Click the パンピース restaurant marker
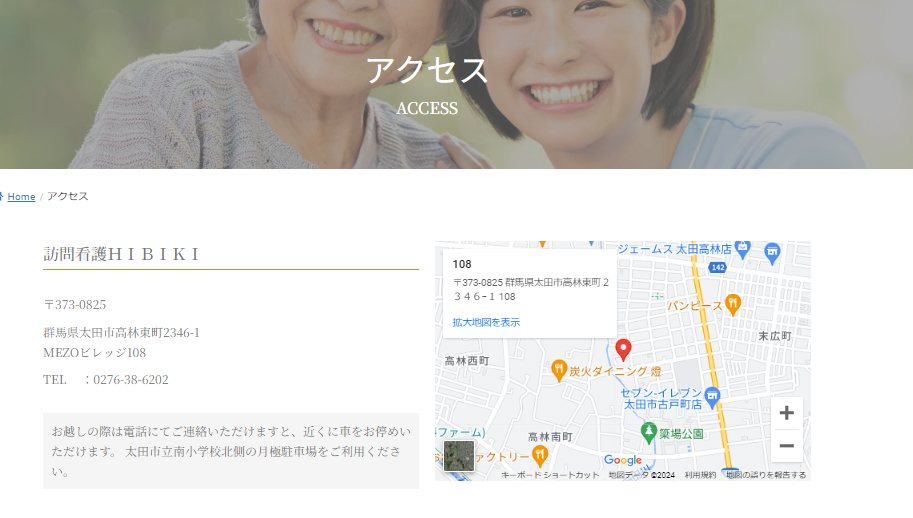913x518 pixels. 733,303
